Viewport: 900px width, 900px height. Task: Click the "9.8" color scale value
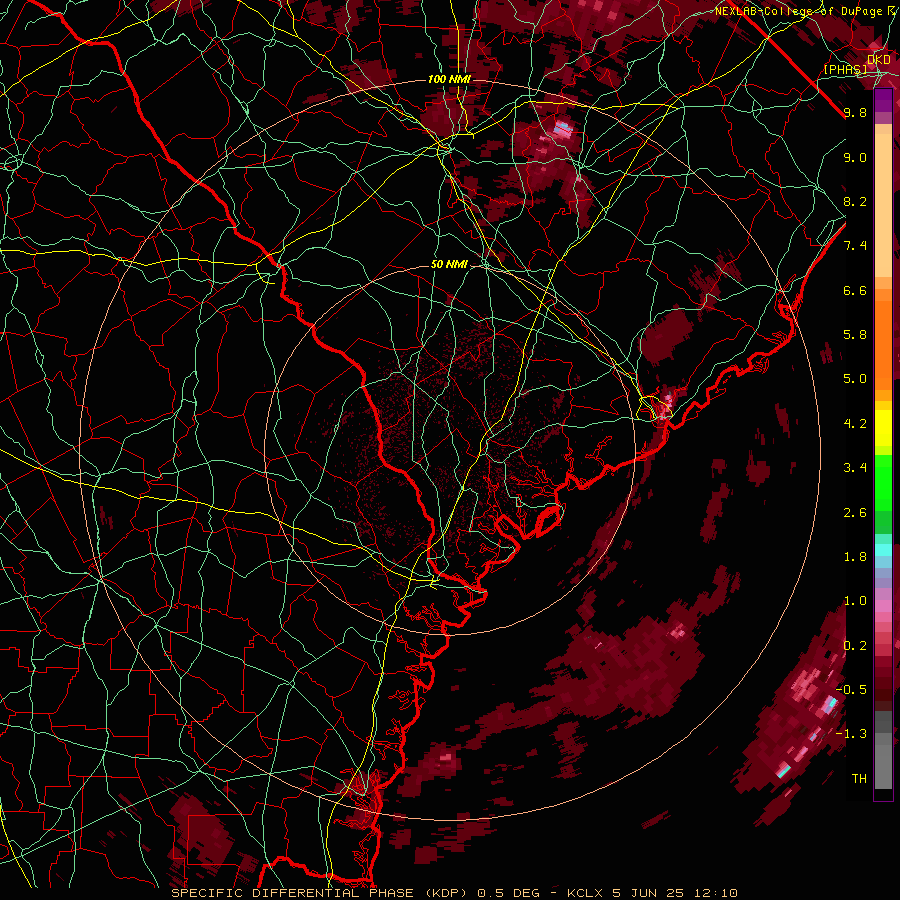855,113
